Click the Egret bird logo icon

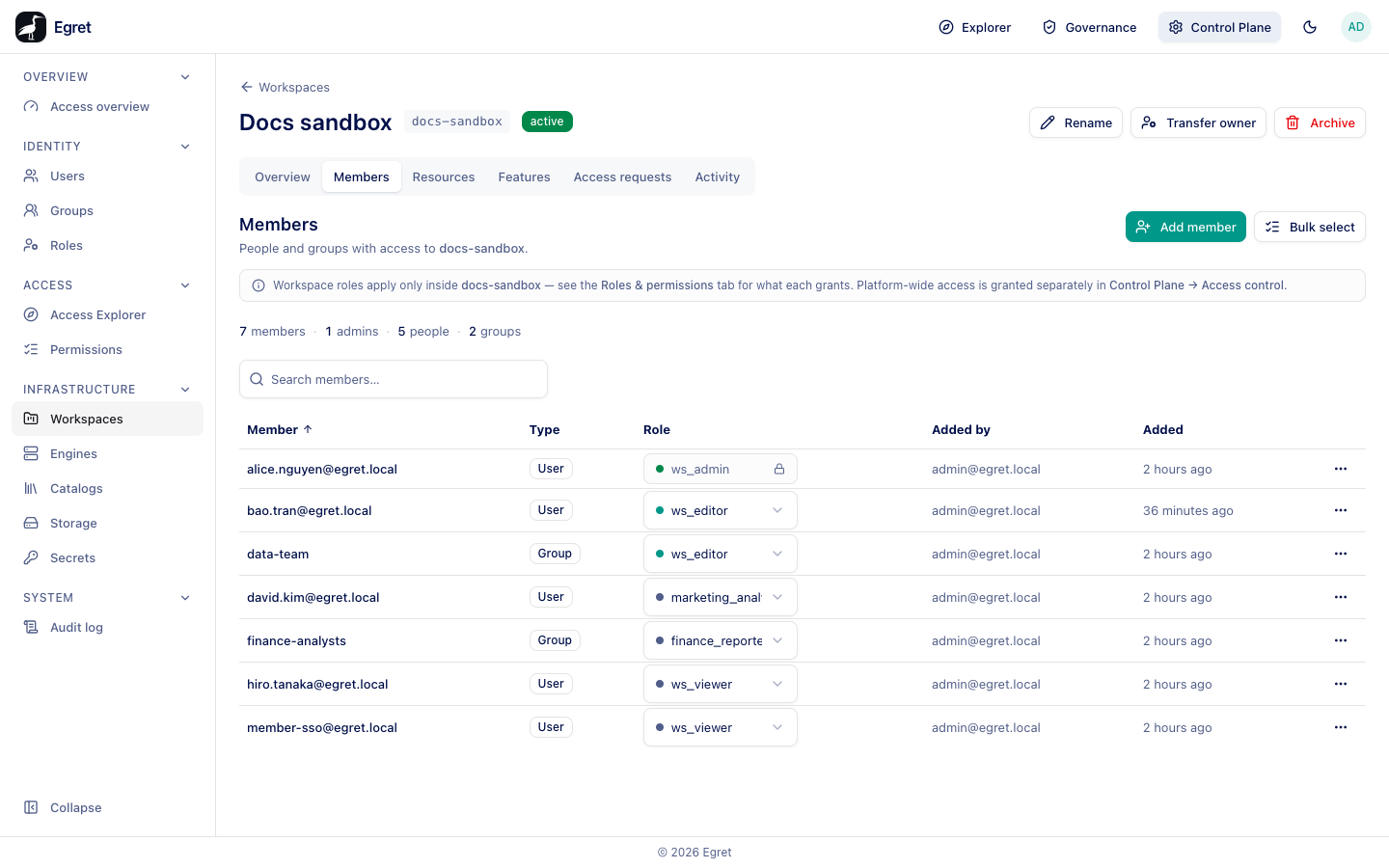pyautogui.click(x=31, y=27)
